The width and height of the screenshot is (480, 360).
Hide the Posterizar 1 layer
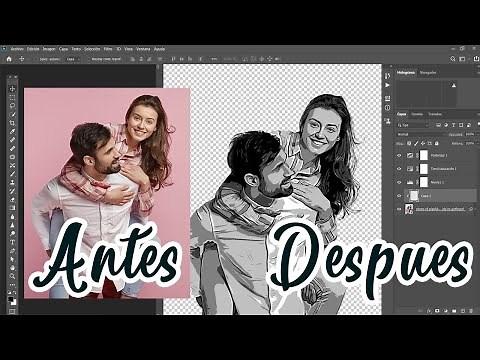pyautogui.click(x=399, y=155)
